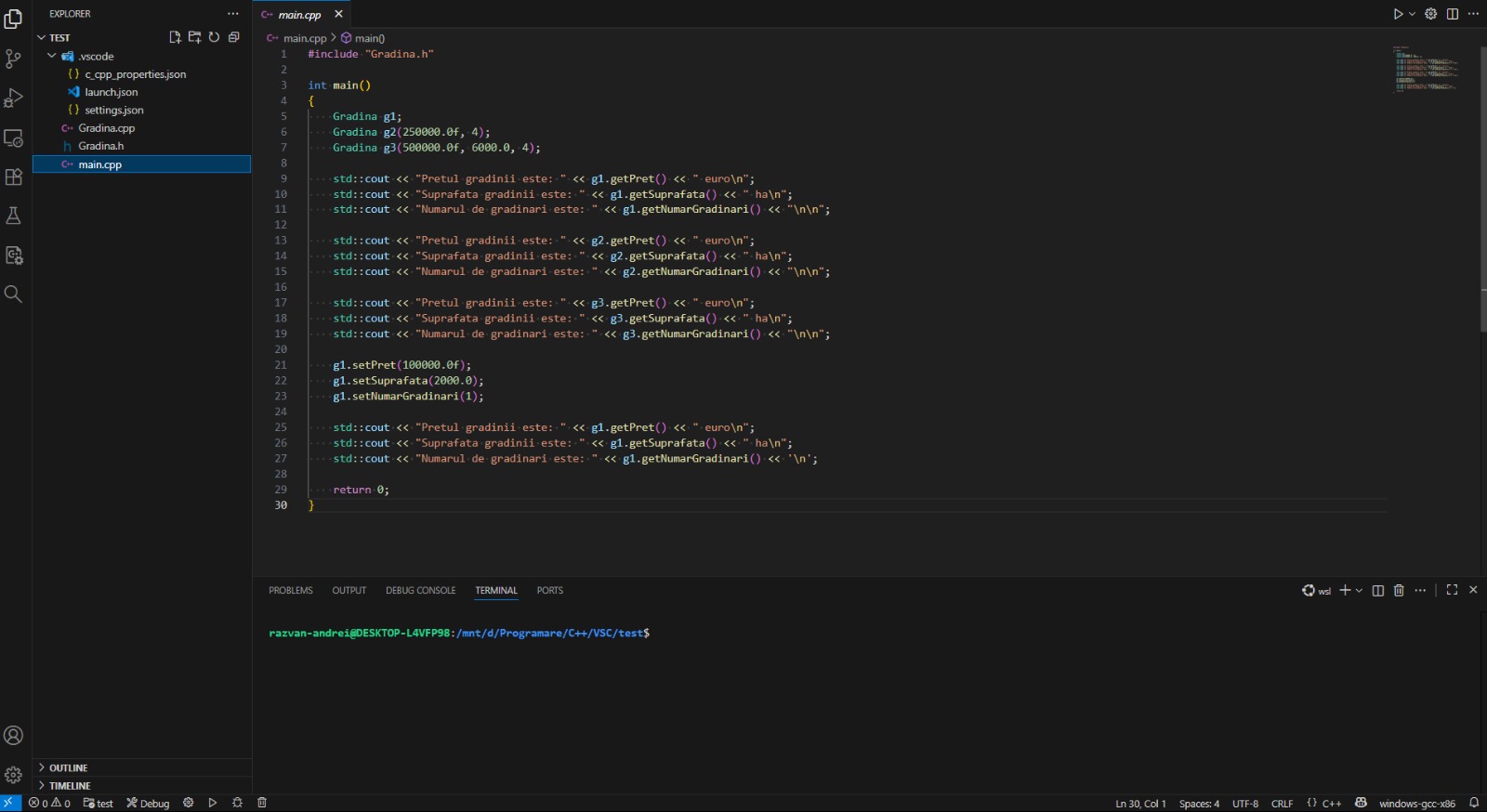The height and width of the screenshot is (812, 1487).
Task: Open the Search magnifier in activity bar
Action: click(13, 295)
